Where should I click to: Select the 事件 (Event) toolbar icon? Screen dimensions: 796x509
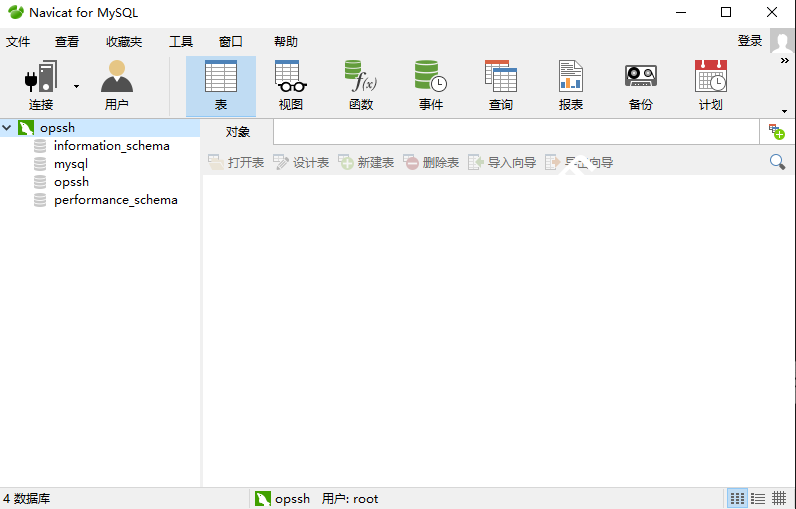click(x=431, y=85)
